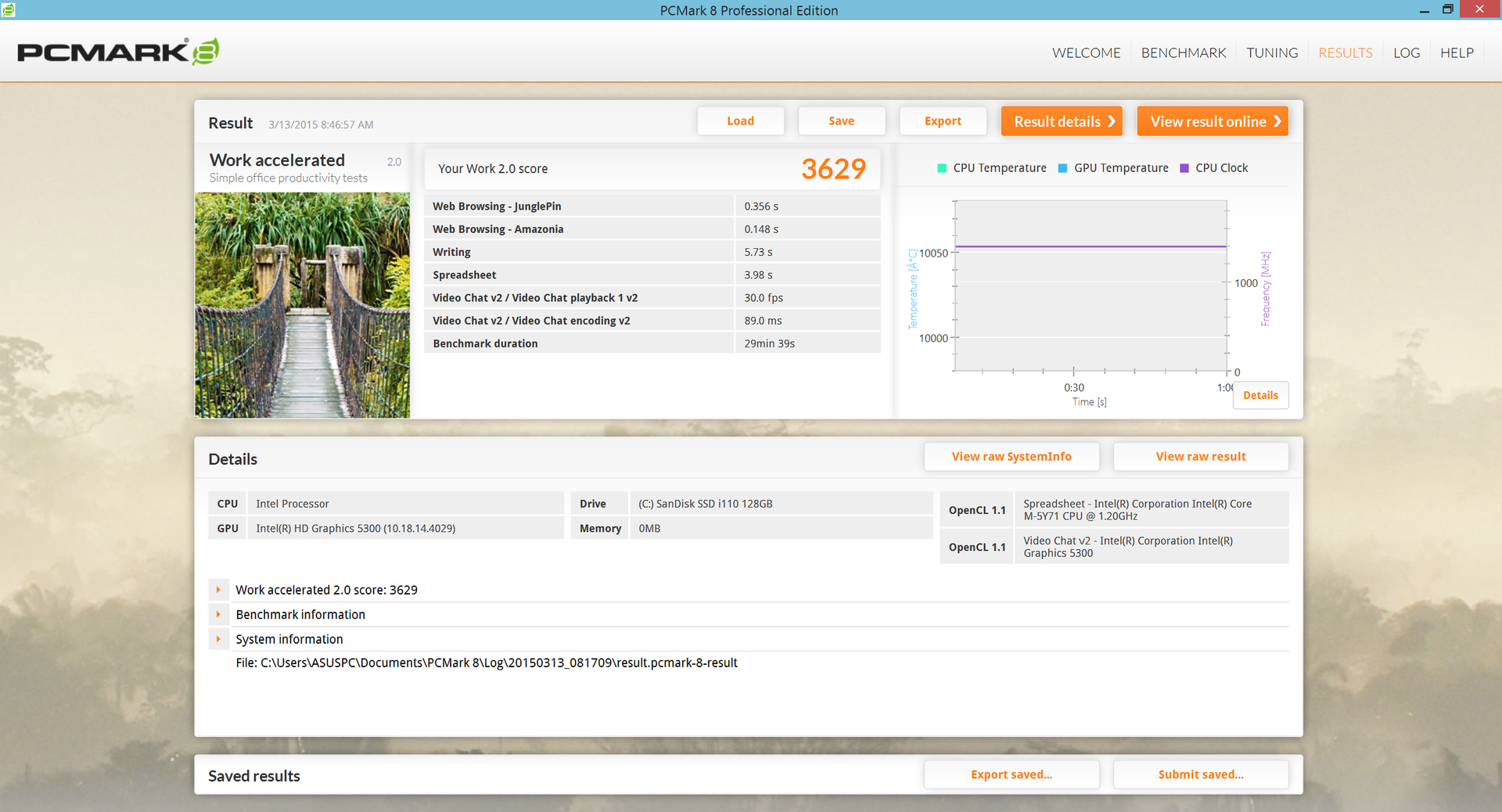Click the CPU Clock legend swatch

point(1184,168)
